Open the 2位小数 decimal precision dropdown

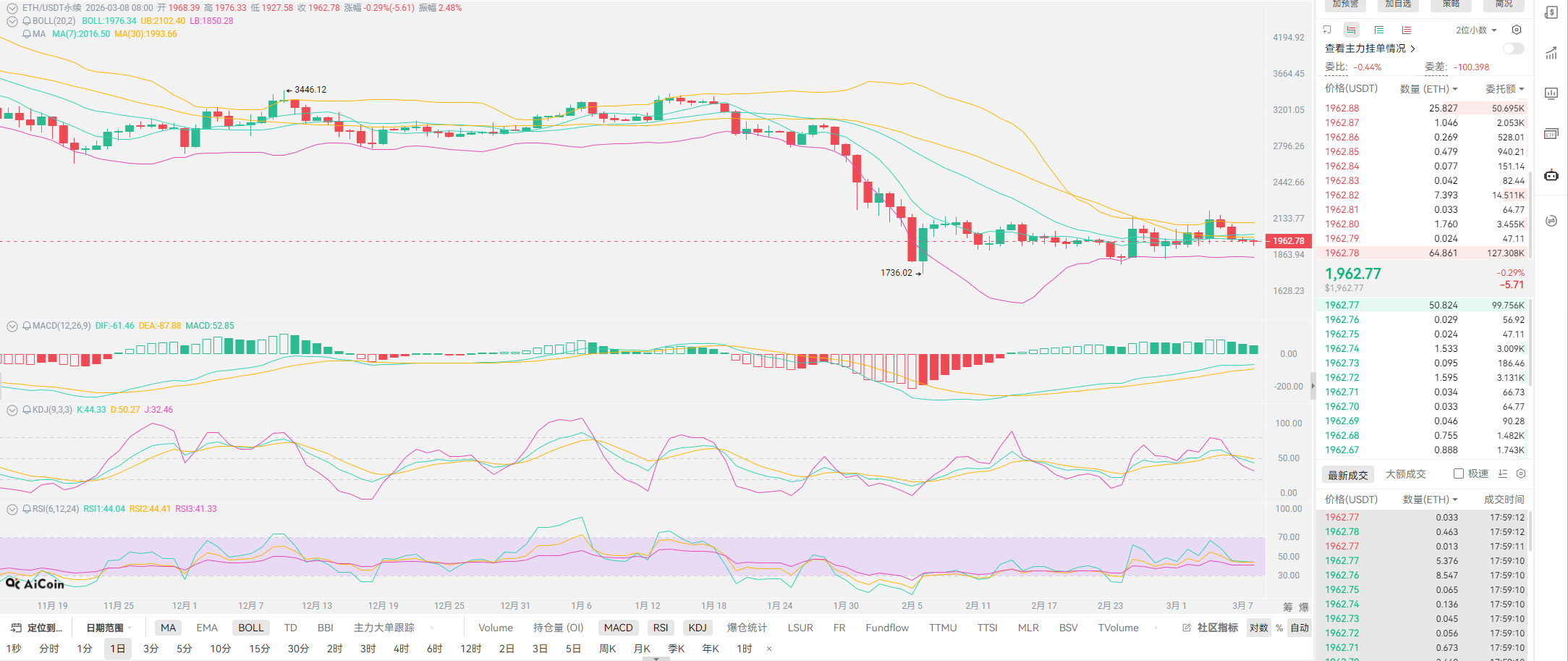1476,30
